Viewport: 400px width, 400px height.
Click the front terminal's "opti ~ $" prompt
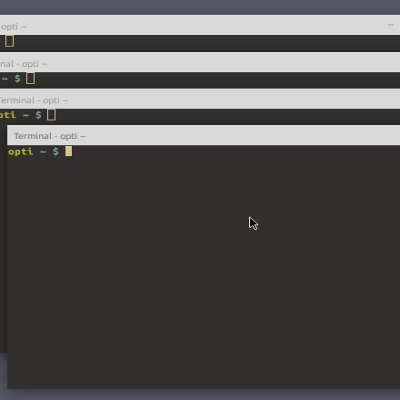(33, 152)
